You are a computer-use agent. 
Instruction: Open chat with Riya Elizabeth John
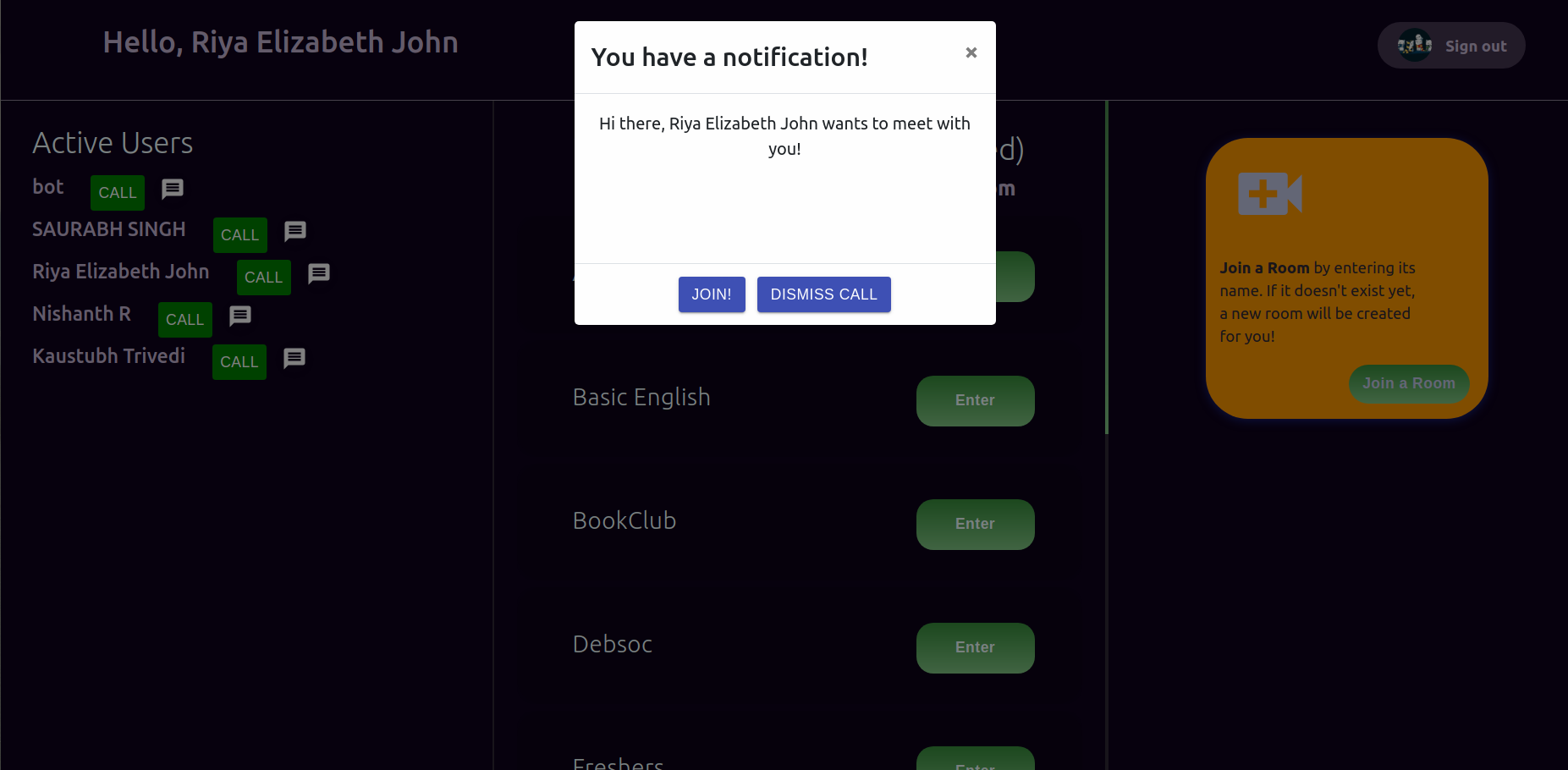click(319, 273)
